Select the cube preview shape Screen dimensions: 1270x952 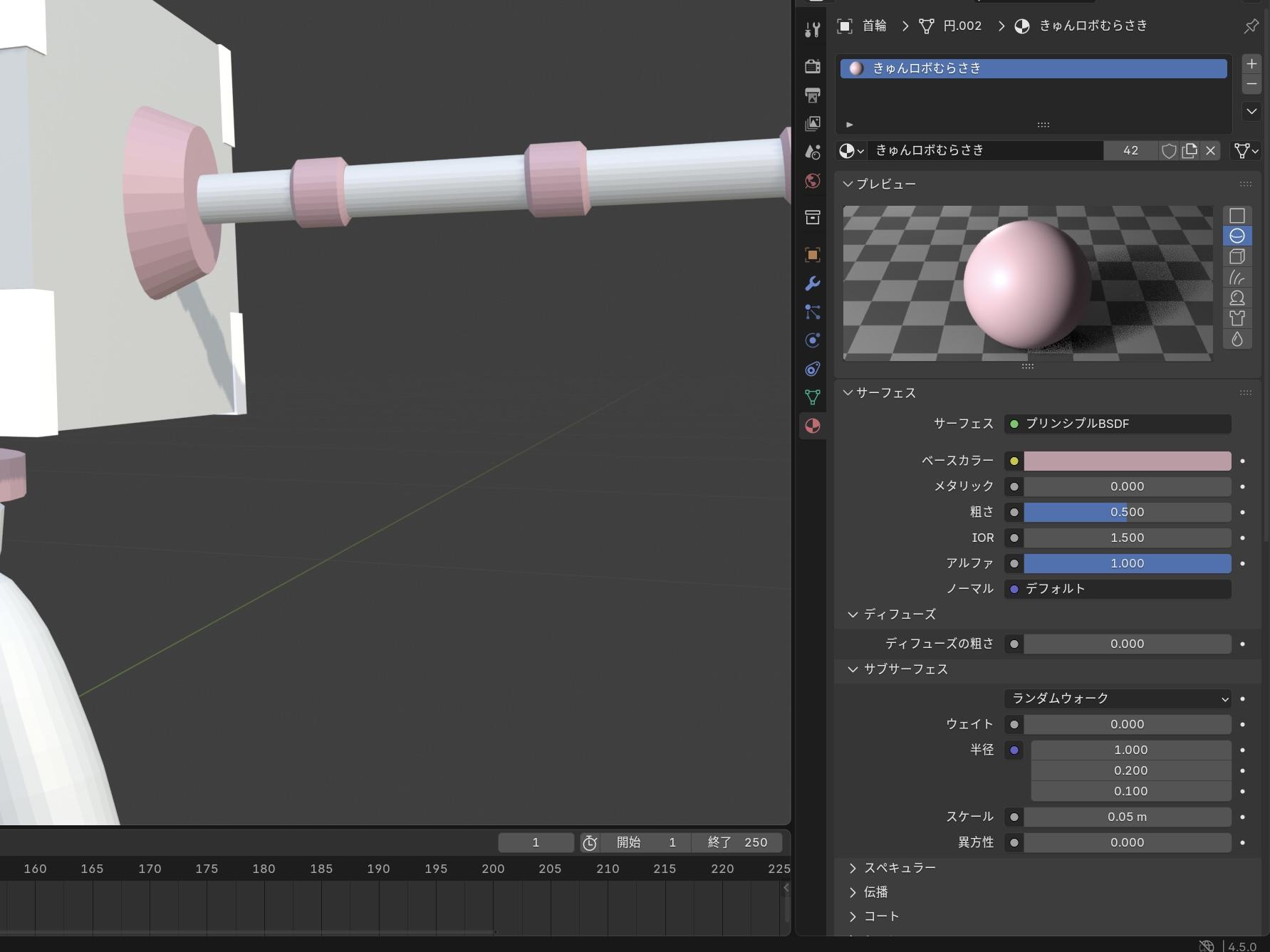point(1237,256)
